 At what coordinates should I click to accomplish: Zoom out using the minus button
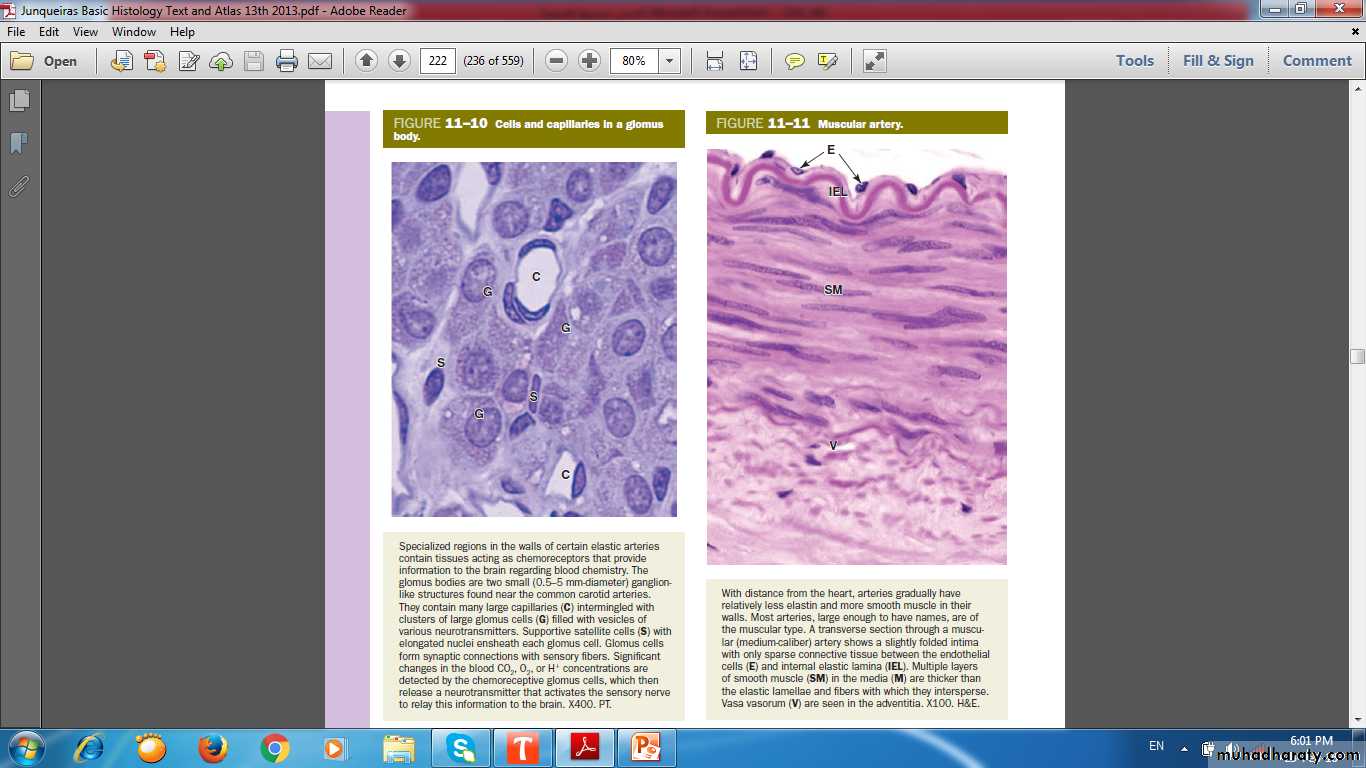(557, 61)
